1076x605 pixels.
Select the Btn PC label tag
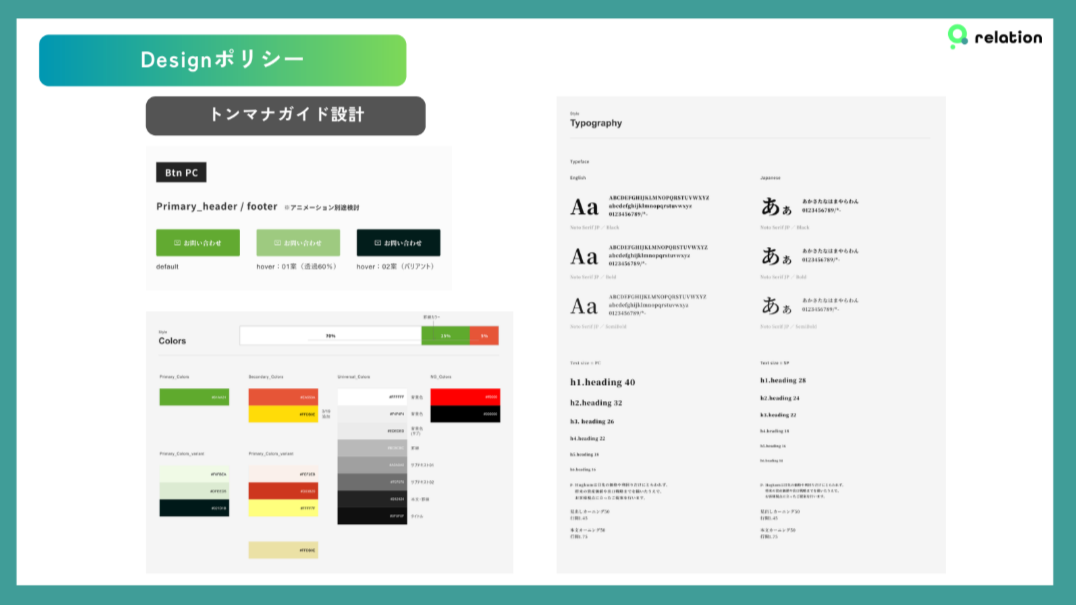click(x=181, y=173)
